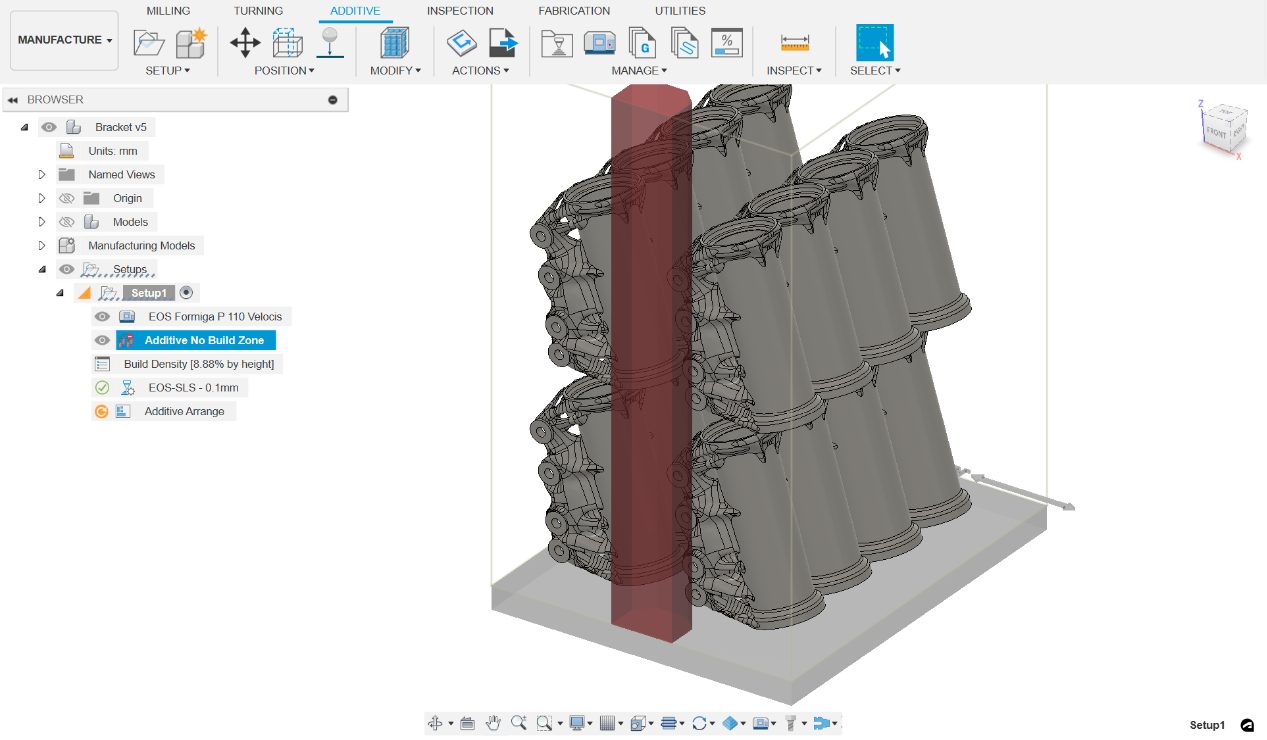The height and width of the screenshot is (740, 1267).
Task: Show the Origin folder via eye icon
Action: [67, 198]
